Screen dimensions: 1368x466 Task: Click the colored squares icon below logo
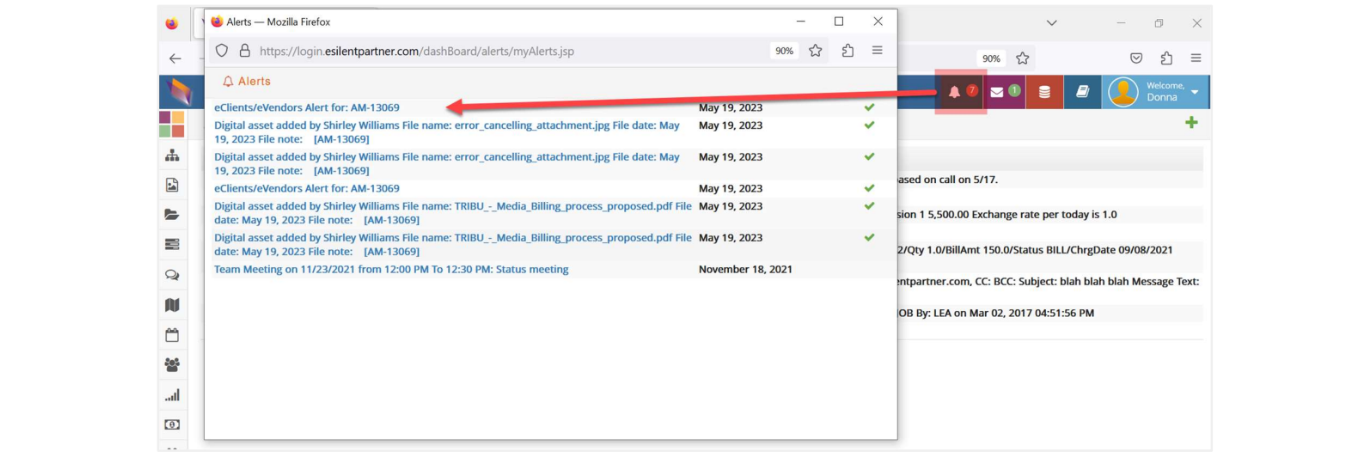tap(171, 124)
